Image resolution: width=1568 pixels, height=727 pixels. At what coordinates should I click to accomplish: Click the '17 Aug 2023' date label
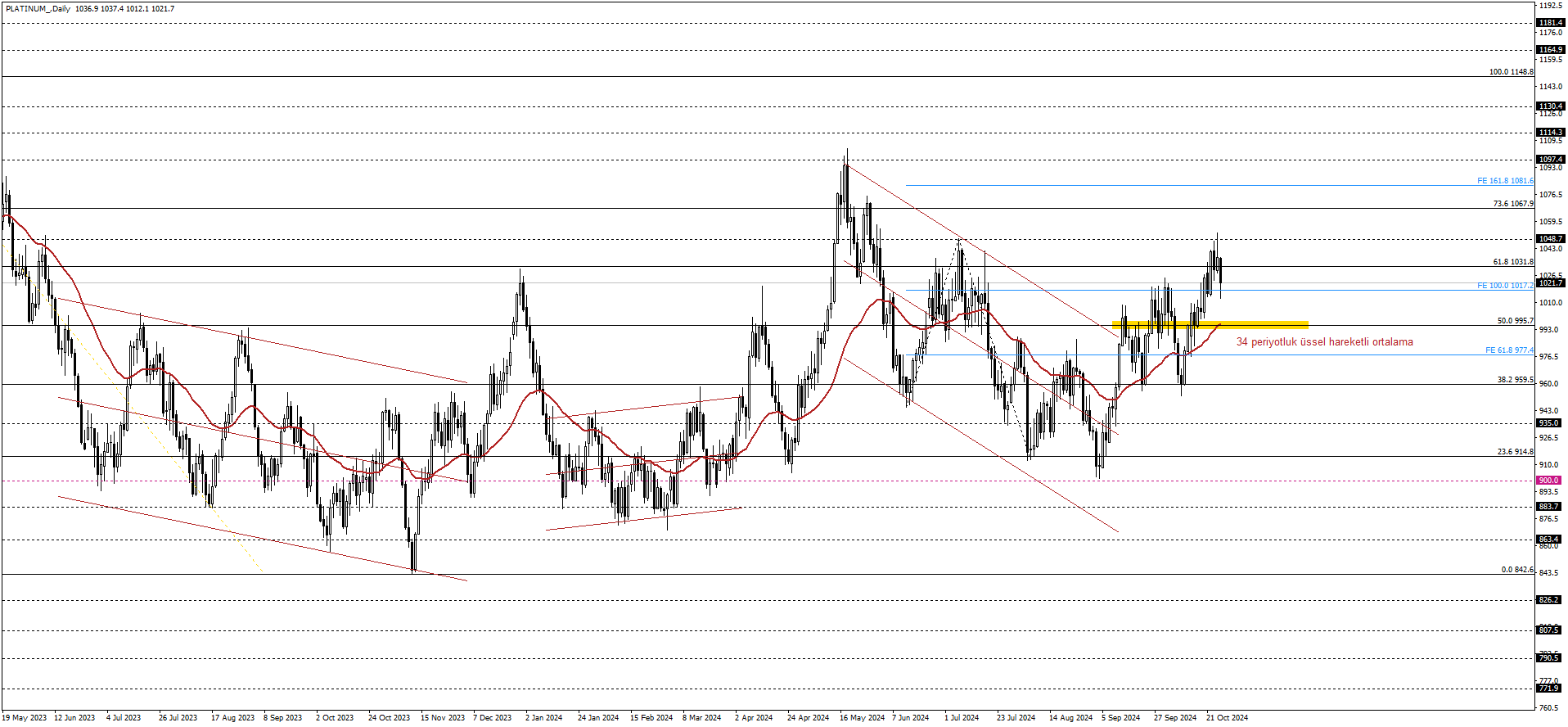[x=232, y=718]
